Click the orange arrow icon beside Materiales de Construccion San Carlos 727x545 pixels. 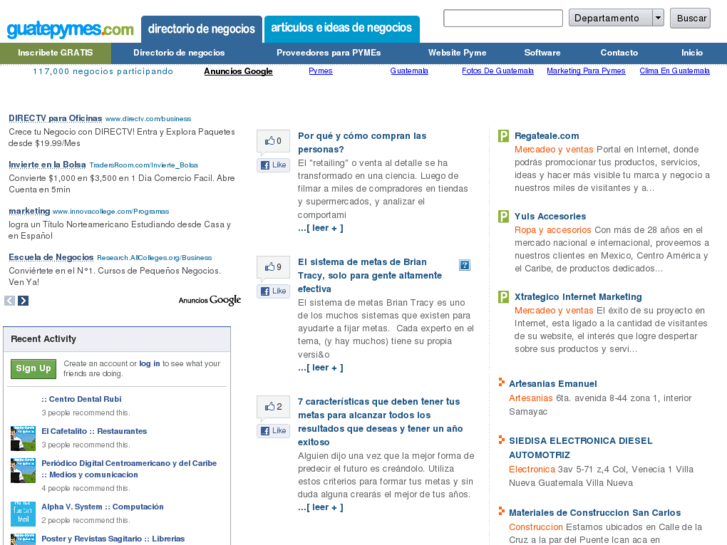point(501,511)
